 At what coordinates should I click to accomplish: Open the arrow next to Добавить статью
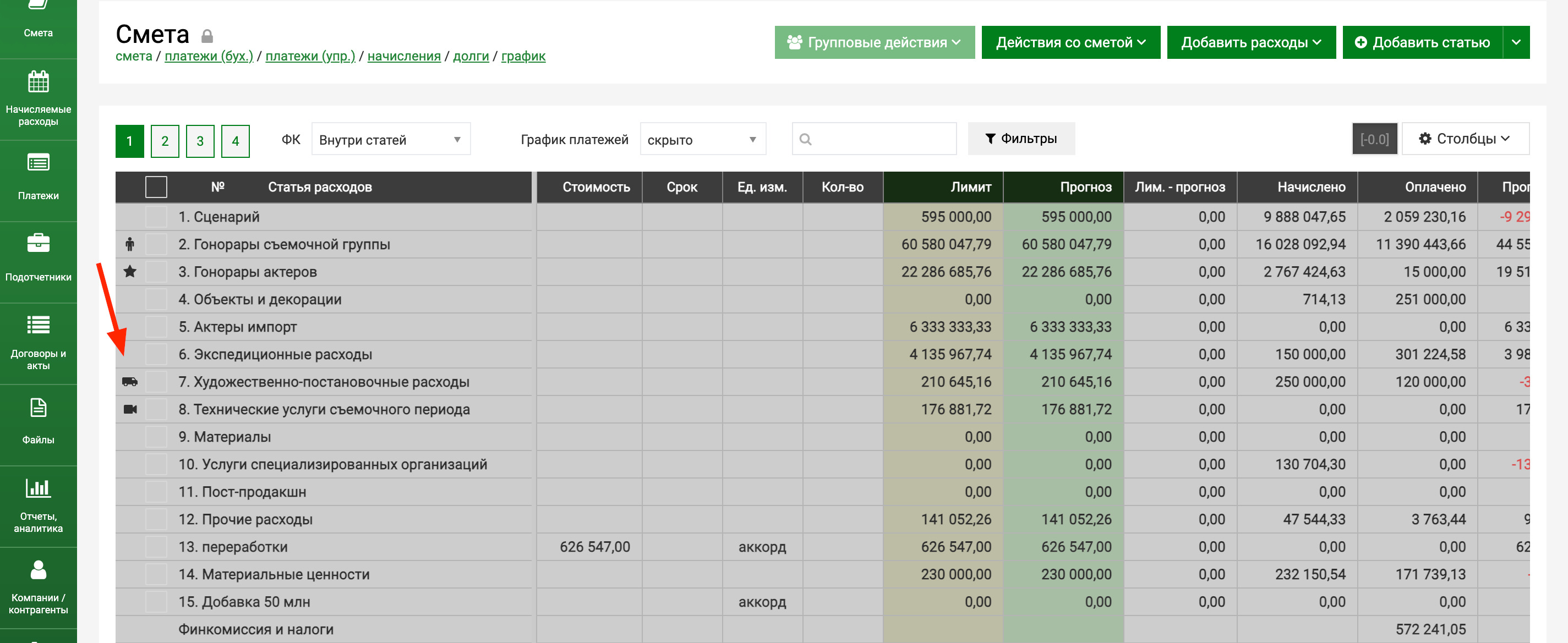[x=1516, y=42]
